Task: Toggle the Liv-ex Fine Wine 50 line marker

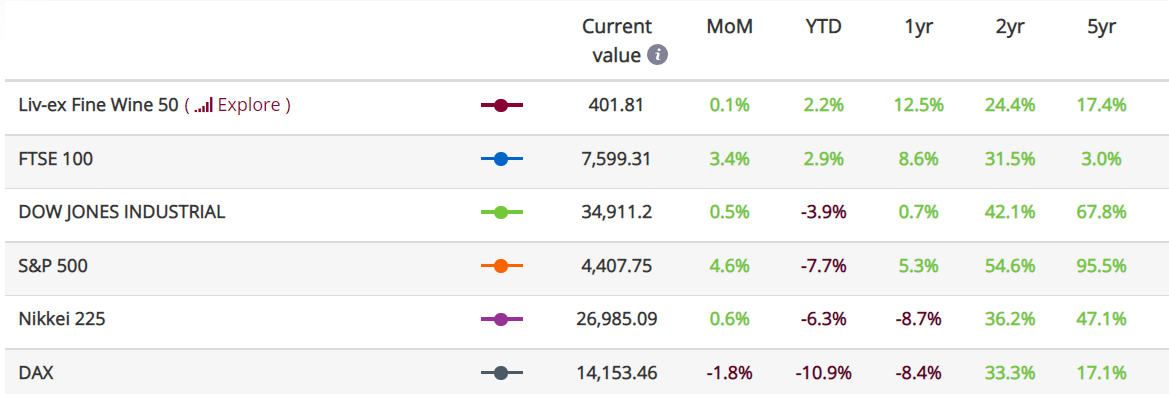Action: [x=502, y=106]
